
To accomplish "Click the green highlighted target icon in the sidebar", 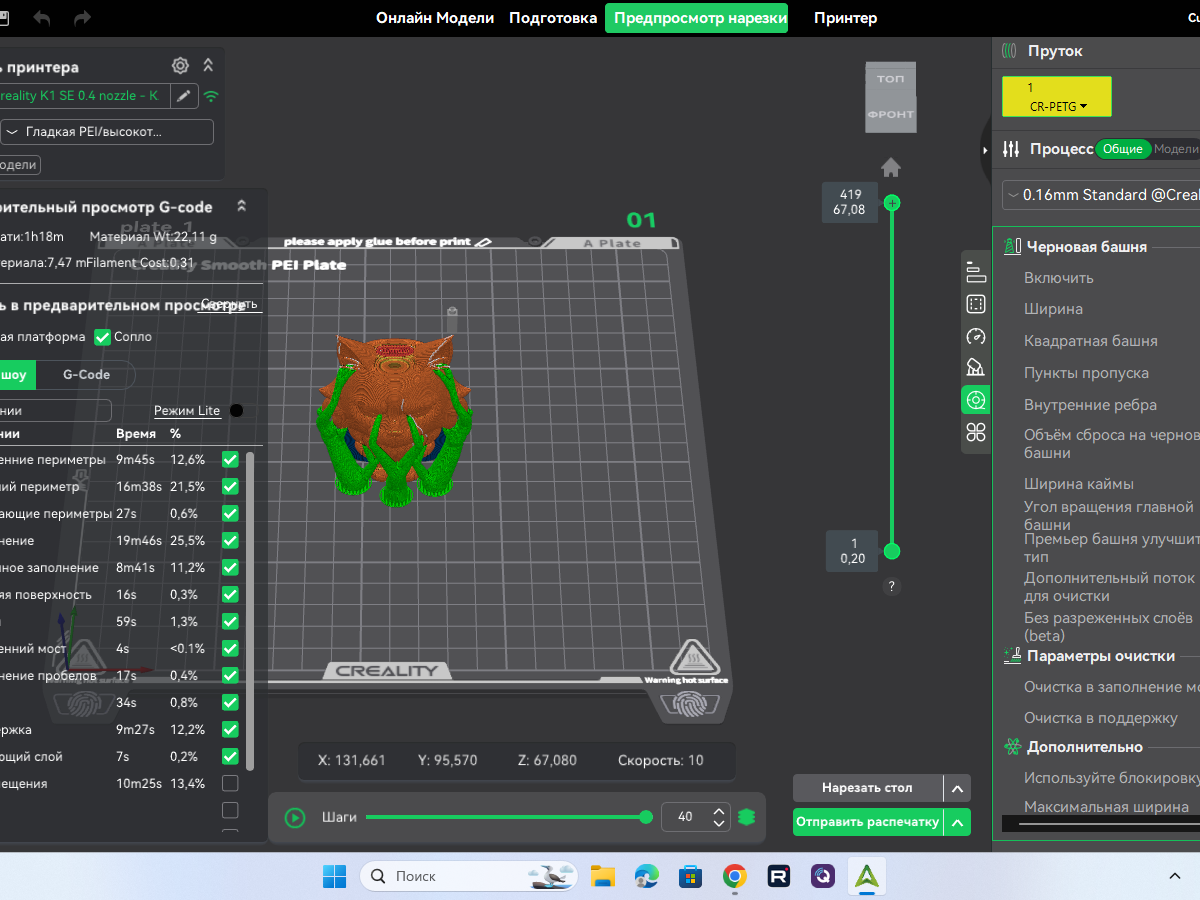I will [x=976, y=400].
